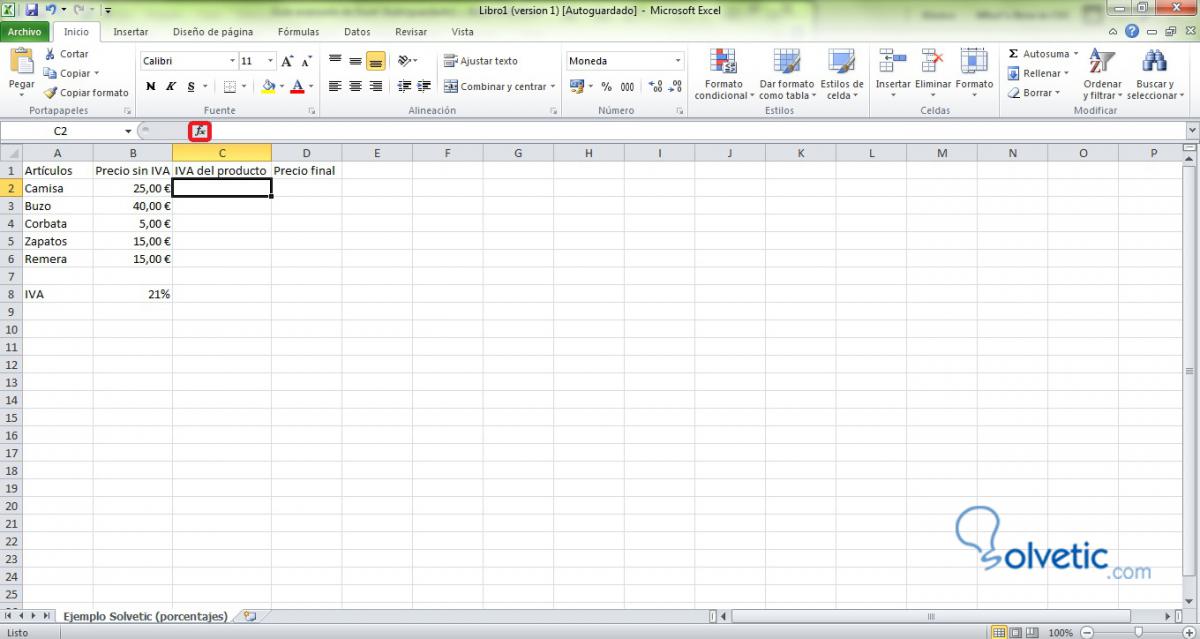Toggle middle vertical alignment
The image size is (1200, 639).
click(355, 61)
